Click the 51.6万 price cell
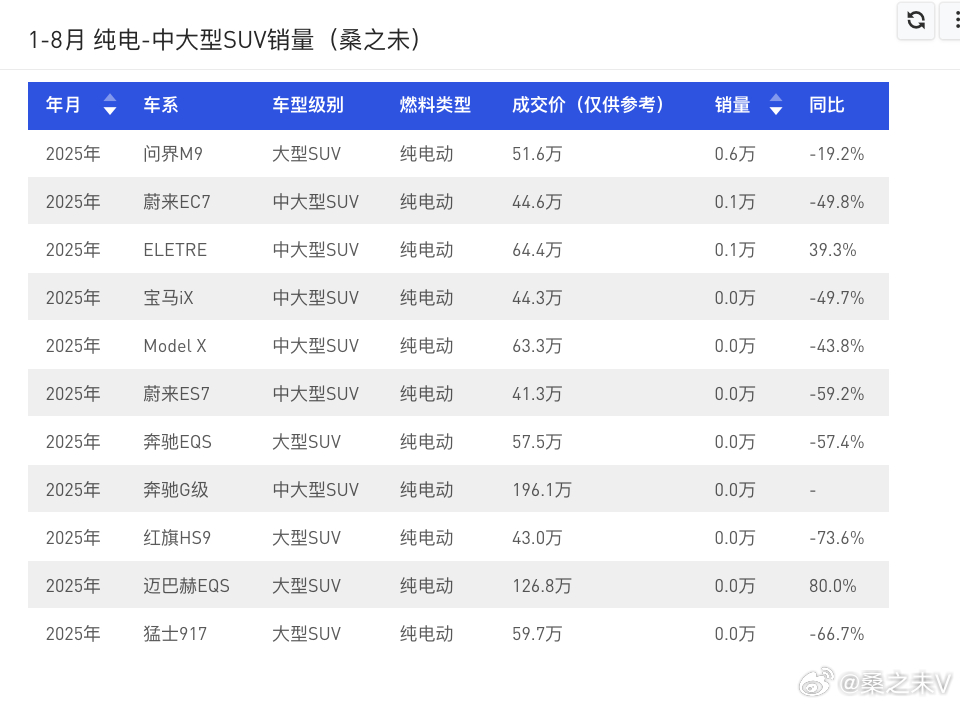 537,154
